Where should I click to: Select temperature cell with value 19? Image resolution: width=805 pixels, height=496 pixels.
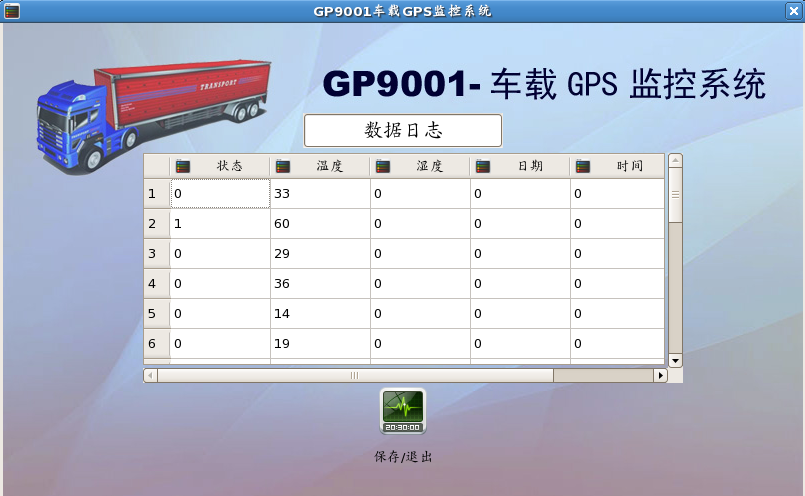pos(320,344)
